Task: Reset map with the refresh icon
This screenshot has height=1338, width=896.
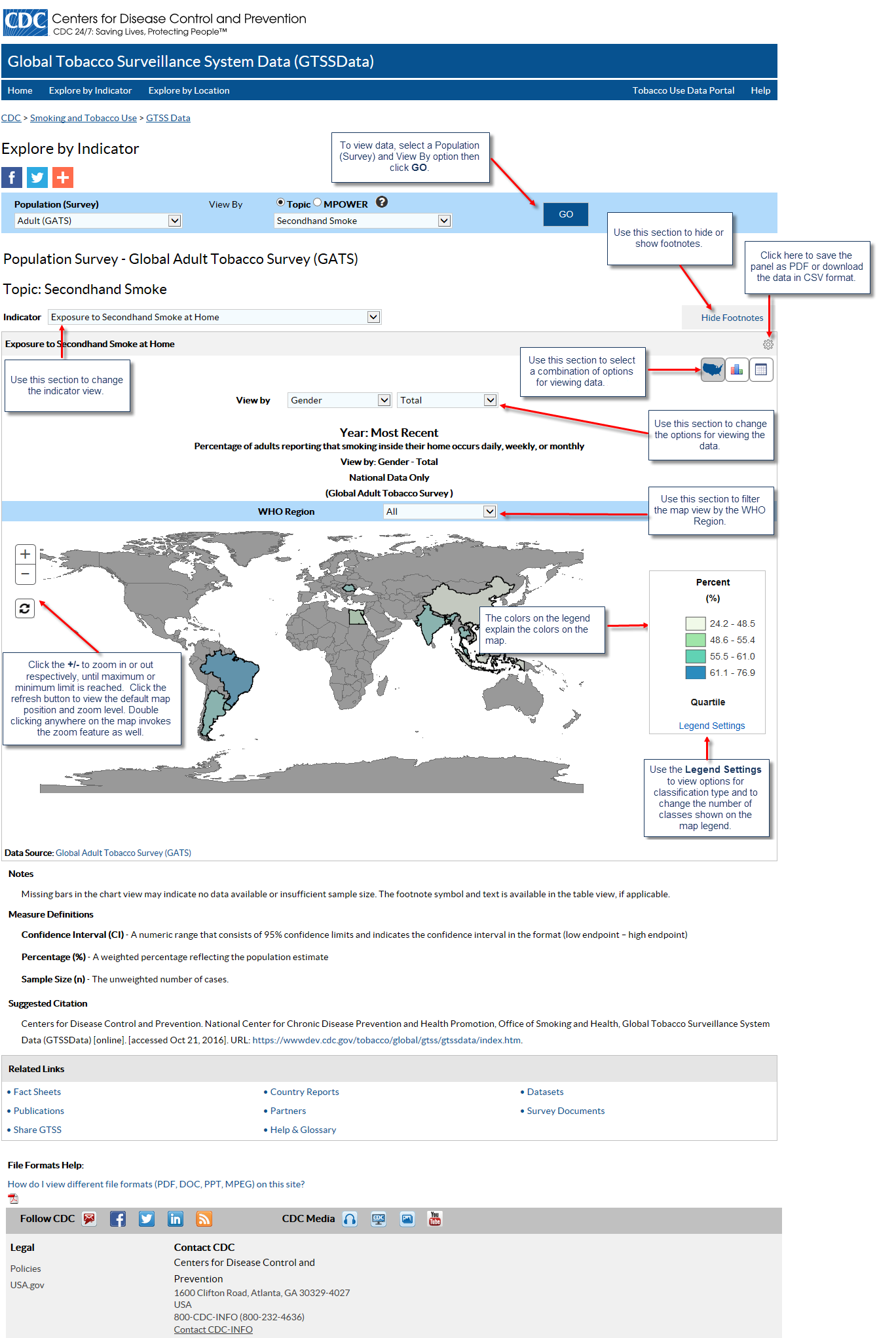Action: coord(25,608)
